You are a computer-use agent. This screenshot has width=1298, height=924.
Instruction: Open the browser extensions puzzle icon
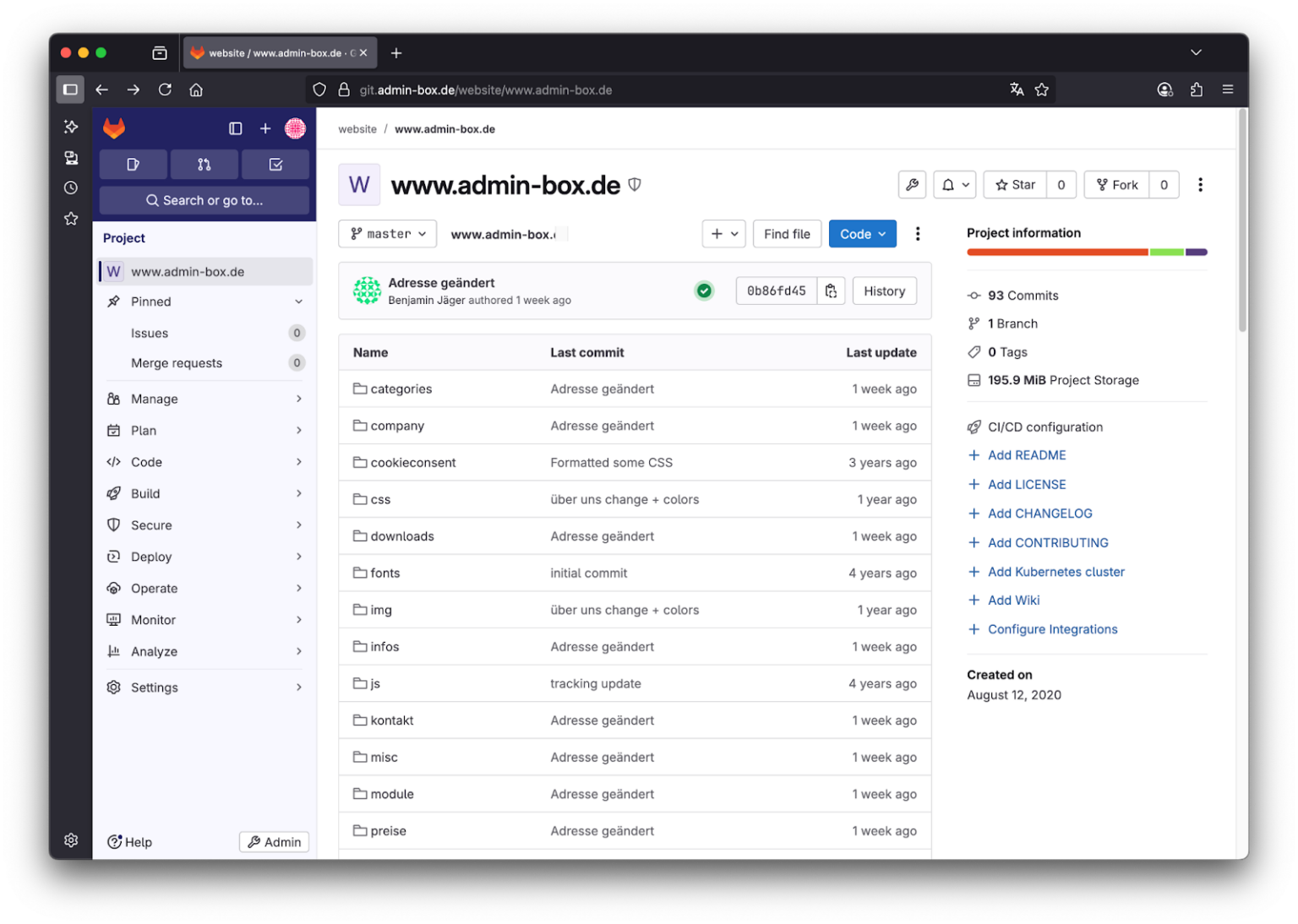pyautogui.click(x=1197, y=90)
